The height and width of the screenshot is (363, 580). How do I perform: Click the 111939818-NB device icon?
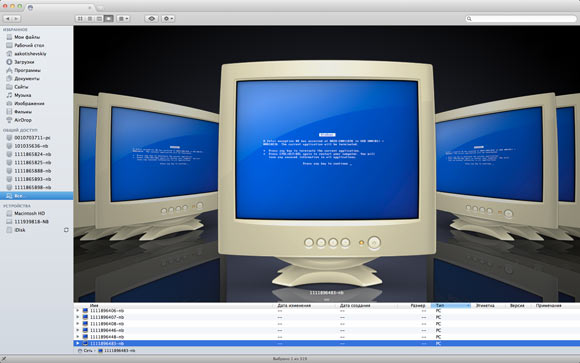tap(9, 222)
